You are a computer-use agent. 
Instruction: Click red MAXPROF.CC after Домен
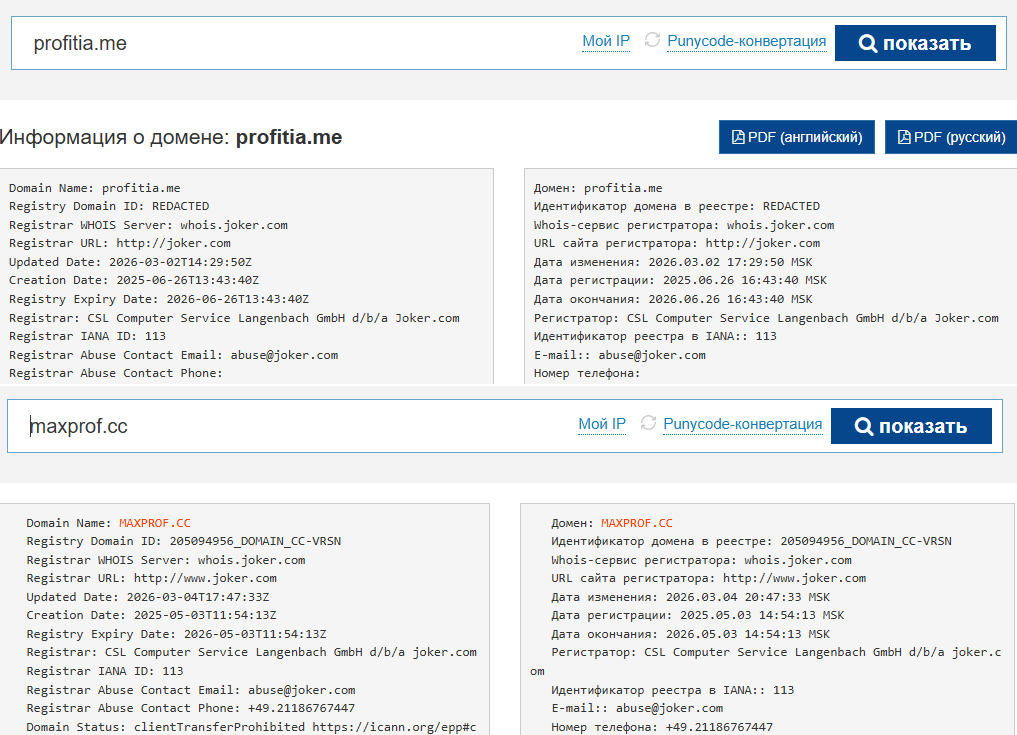click(636, 523)
